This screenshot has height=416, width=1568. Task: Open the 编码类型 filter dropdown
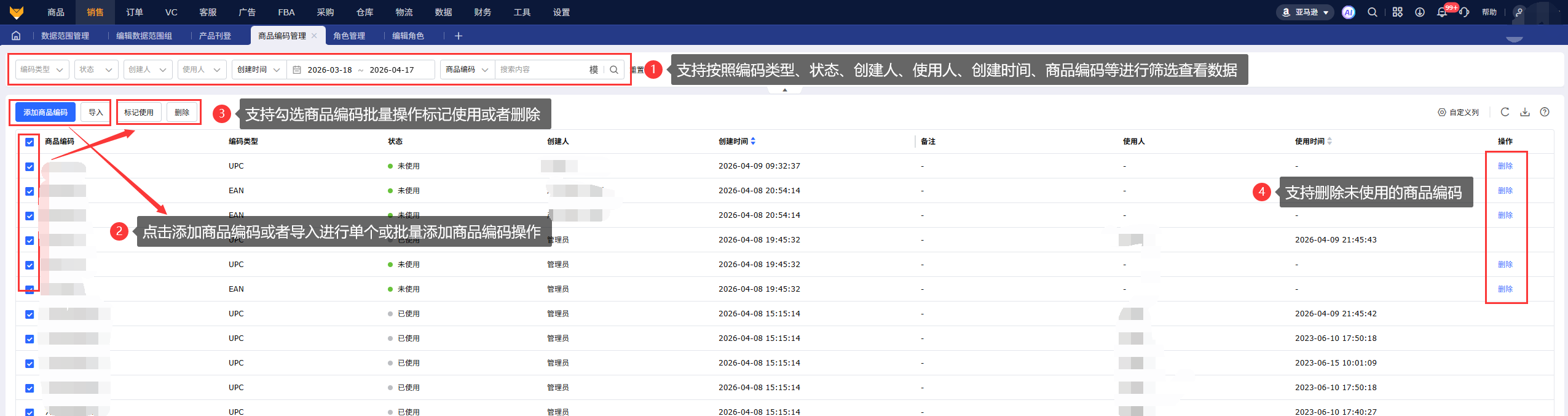tap(42, 70)
